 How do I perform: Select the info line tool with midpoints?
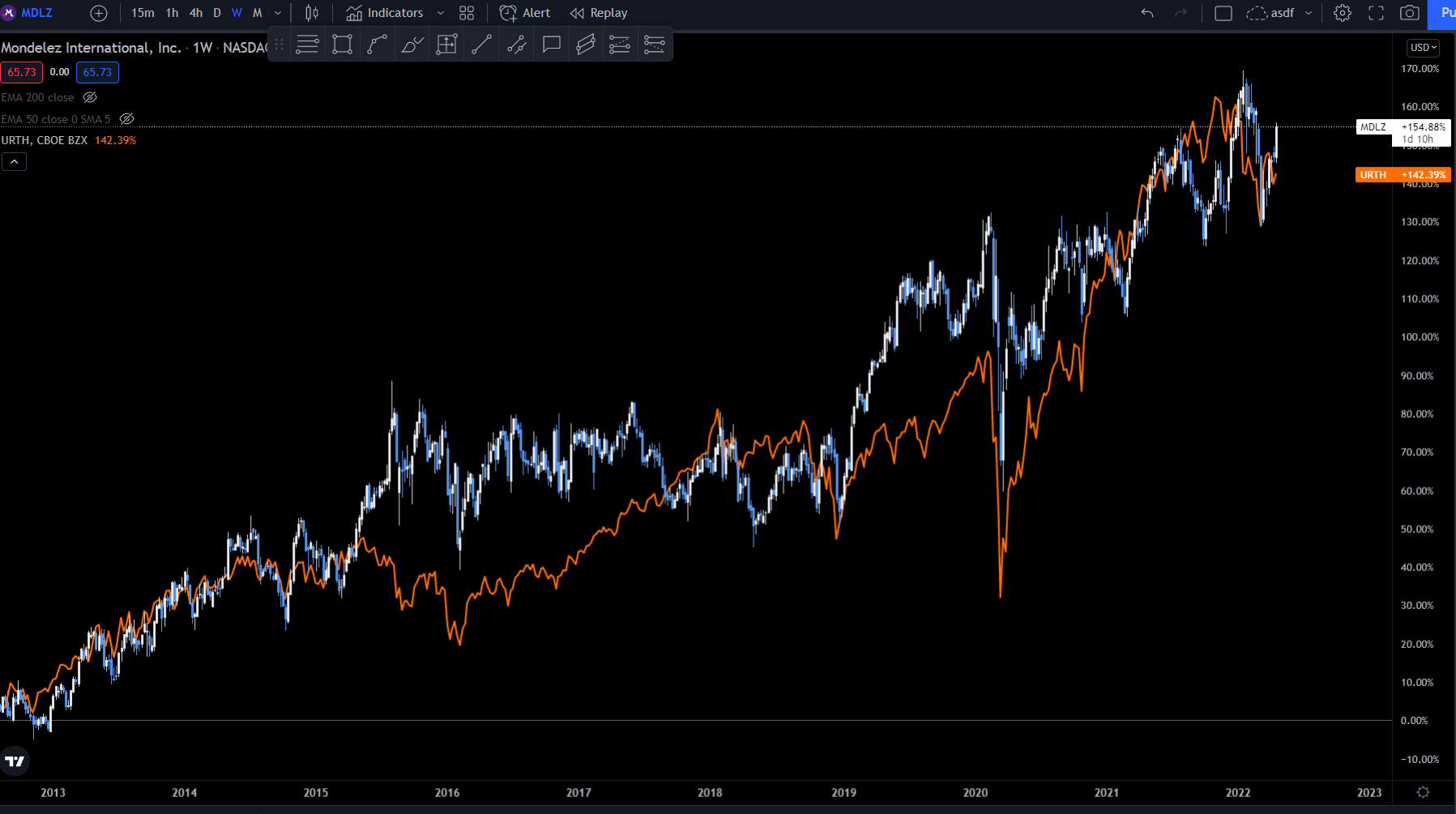517,45
